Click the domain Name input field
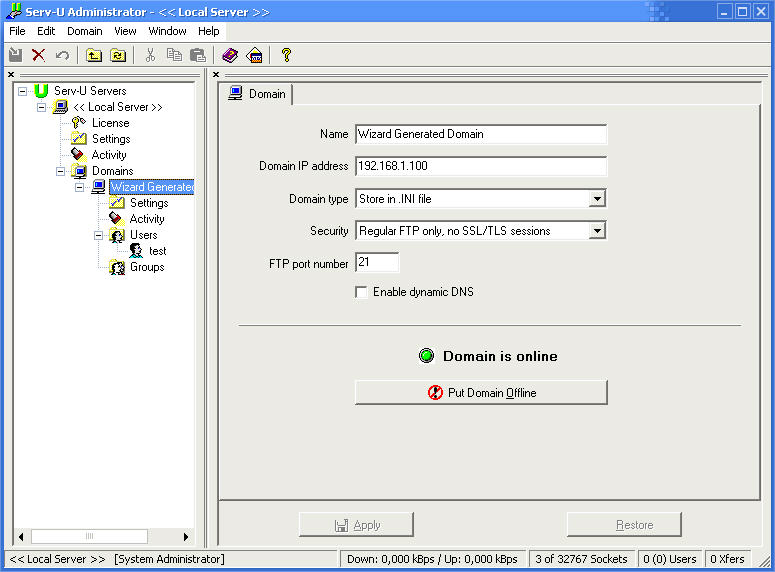The height and width of the screenshot is (572, 775). pyautogui.click(x=481, y=134)
